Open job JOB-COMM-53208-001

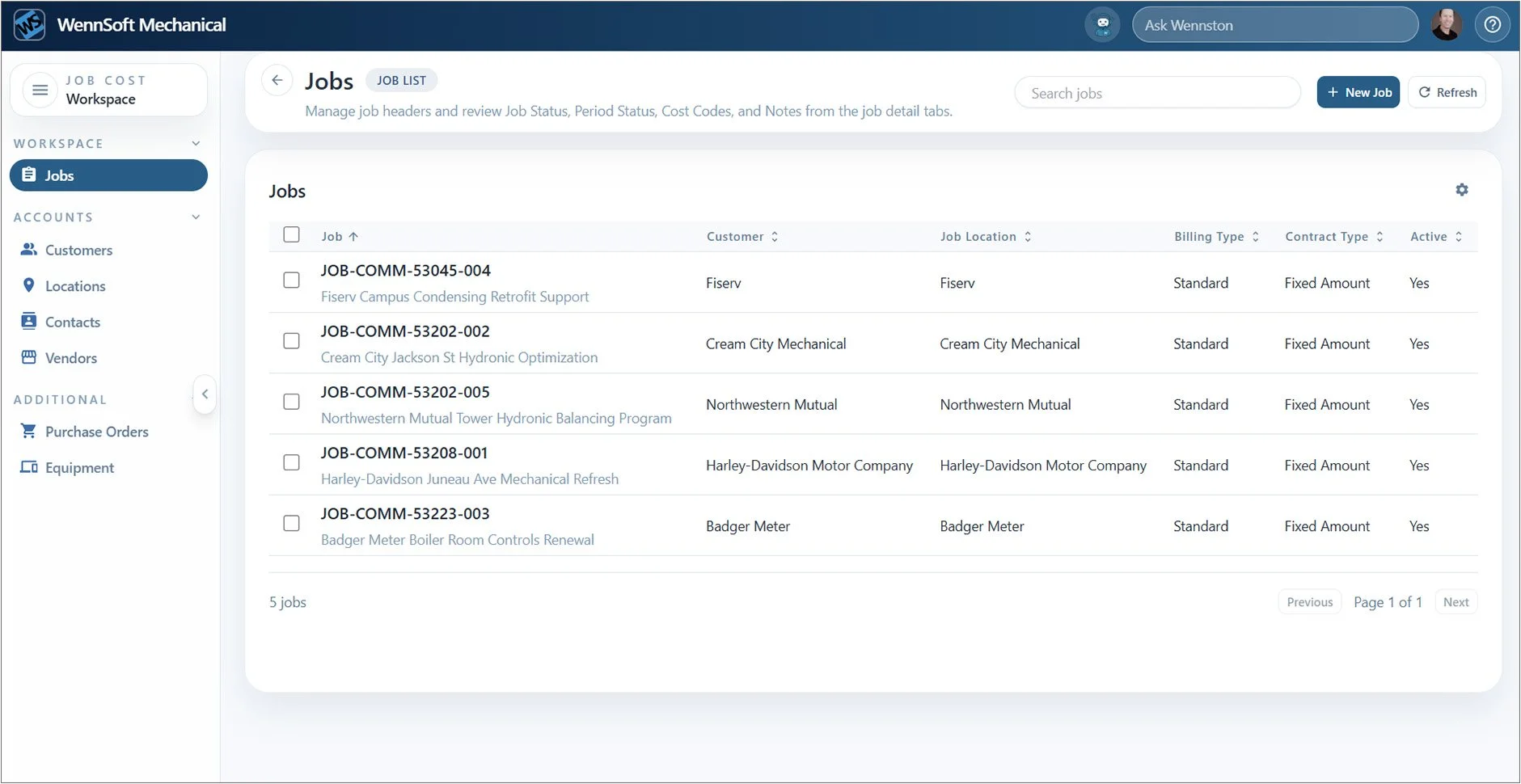(404, 453)
